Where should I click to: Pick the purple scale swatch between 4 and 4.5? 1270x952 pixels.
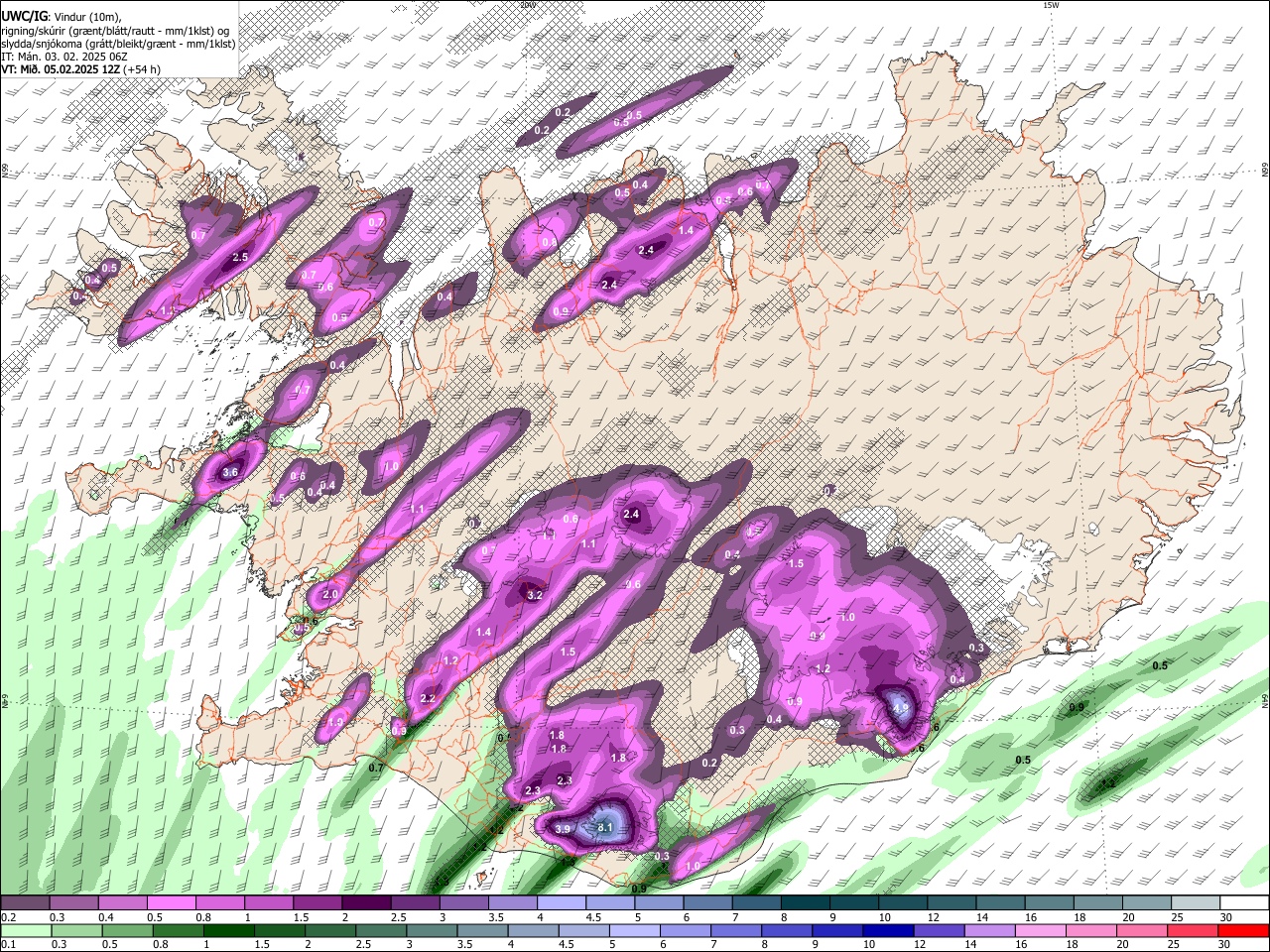(x=560, y=903)
